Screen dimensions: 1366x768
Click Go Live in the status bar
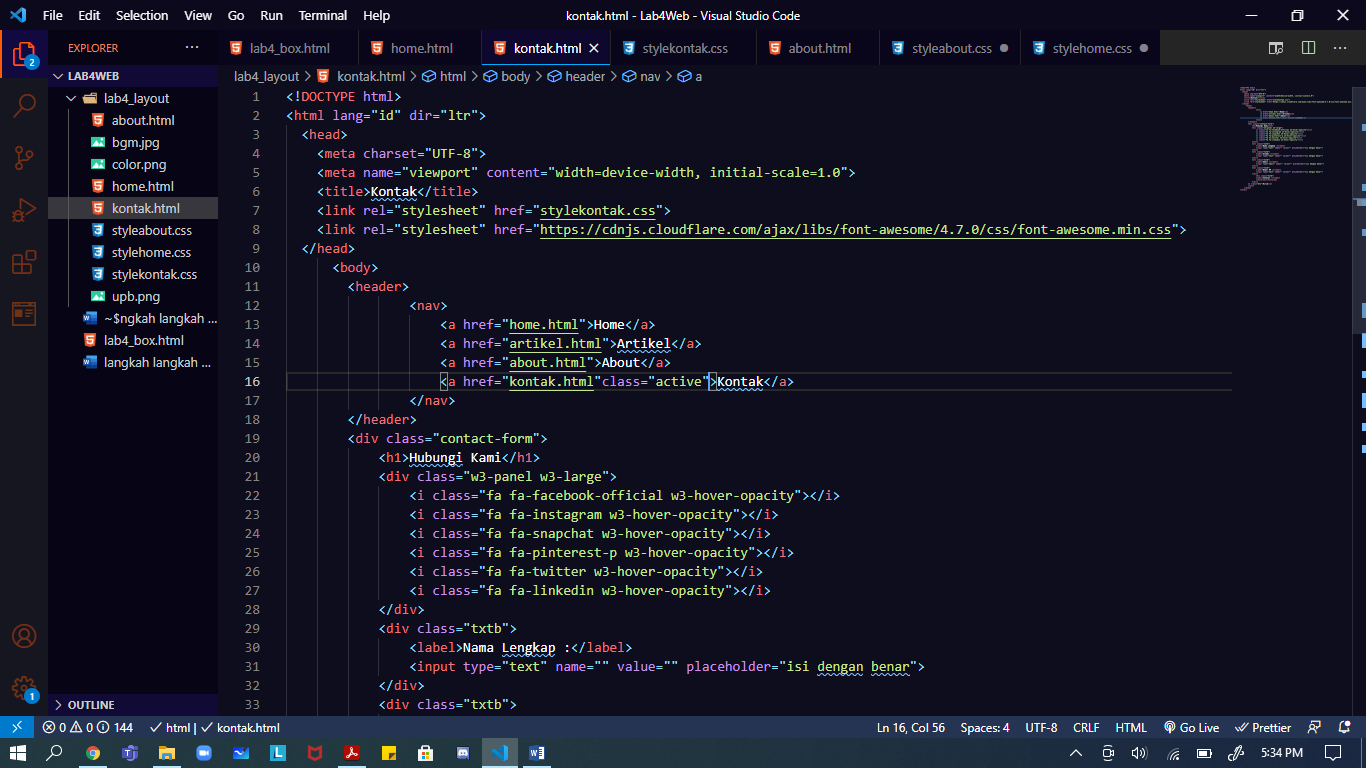[x=1191, y=727]
